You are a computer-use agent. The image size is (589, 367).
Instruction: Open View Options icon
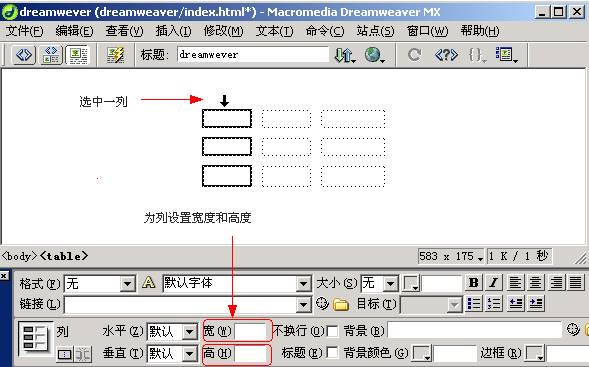pos(506,55)
